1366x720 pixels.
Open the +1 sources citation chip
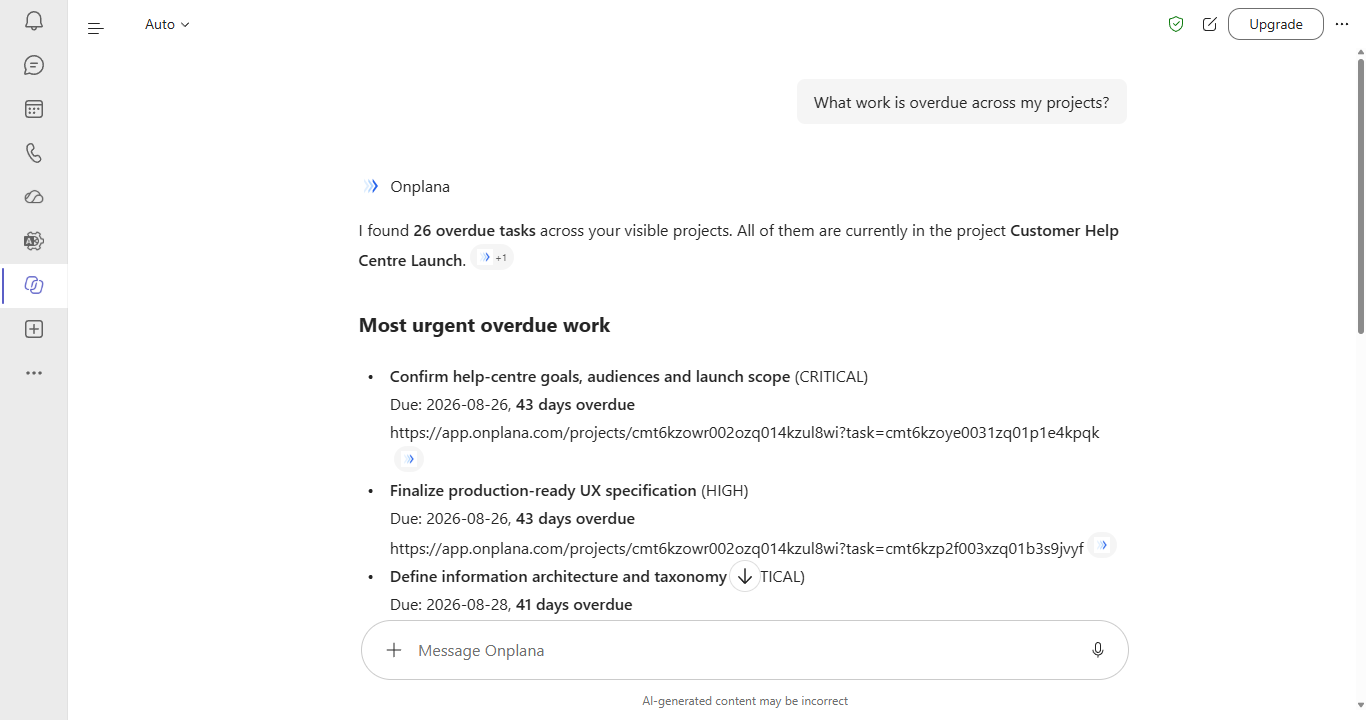493,258
